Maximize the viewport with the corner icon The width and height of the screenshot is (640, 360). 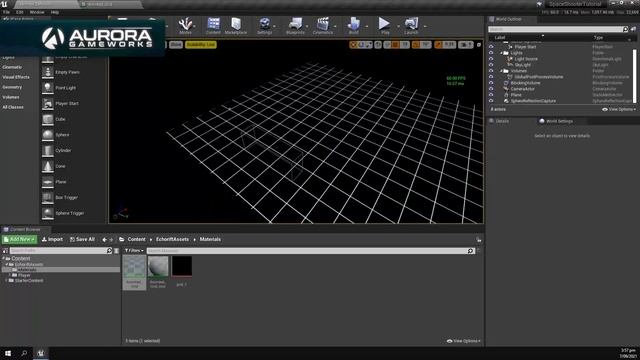point(479,45)
